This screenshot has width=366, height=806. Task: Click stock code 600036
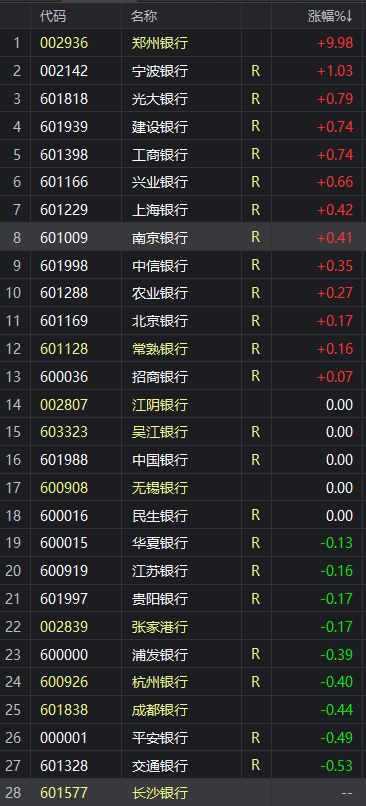64,377
